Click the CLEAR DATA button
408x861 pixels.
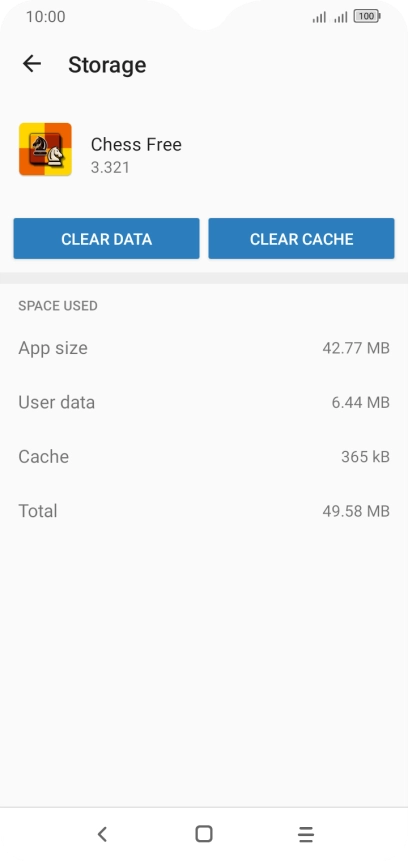[107, 238]
